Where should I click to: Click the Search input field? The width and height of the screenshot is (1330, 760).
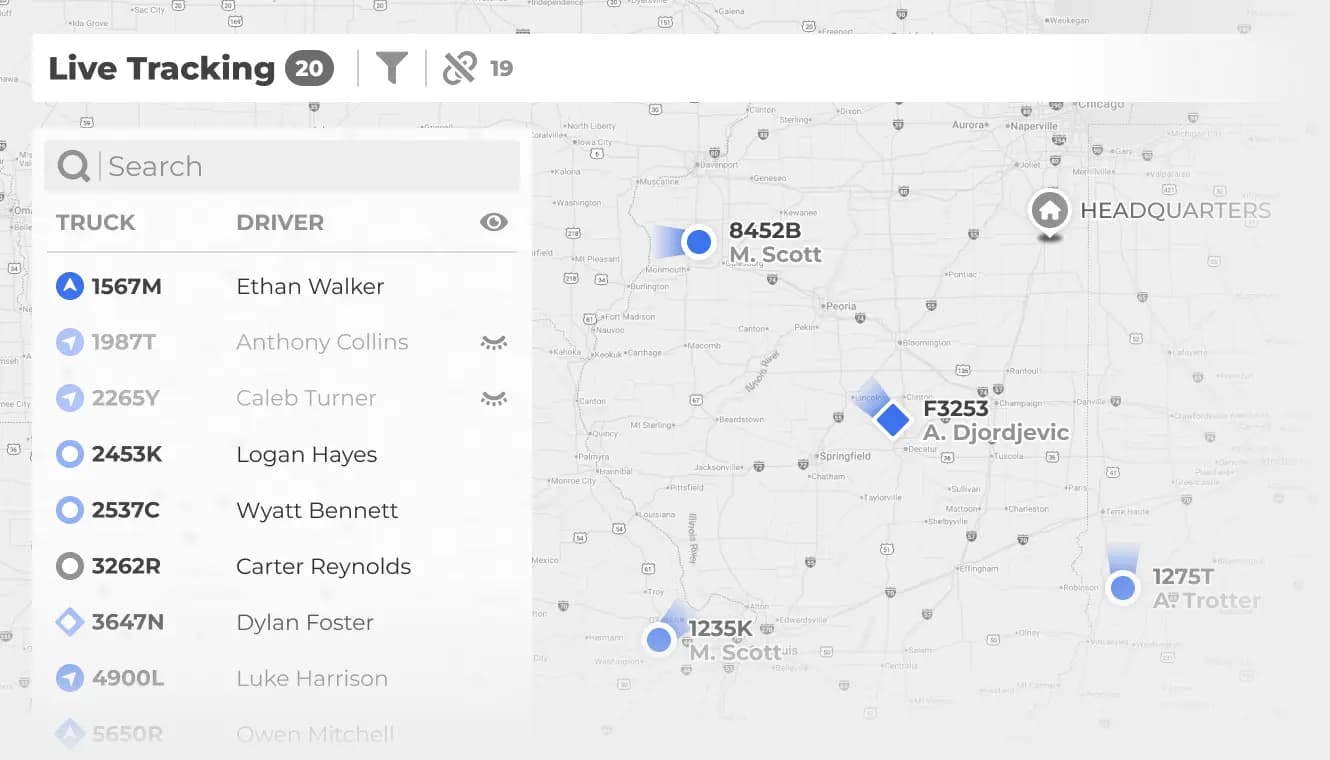(282, 166)
